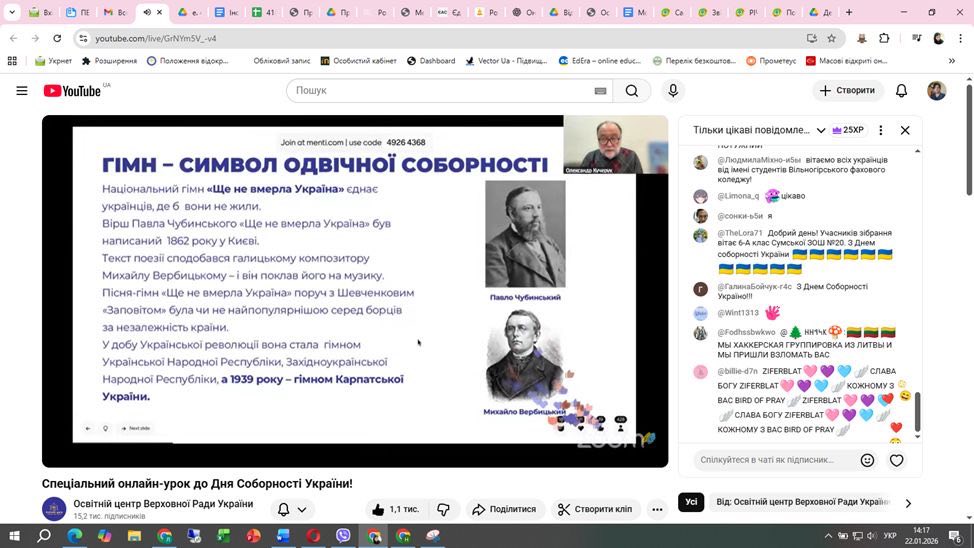The height and width of the screenshot is (548, 974).
Task: Show hidden system tray icons
Action: 828,536
